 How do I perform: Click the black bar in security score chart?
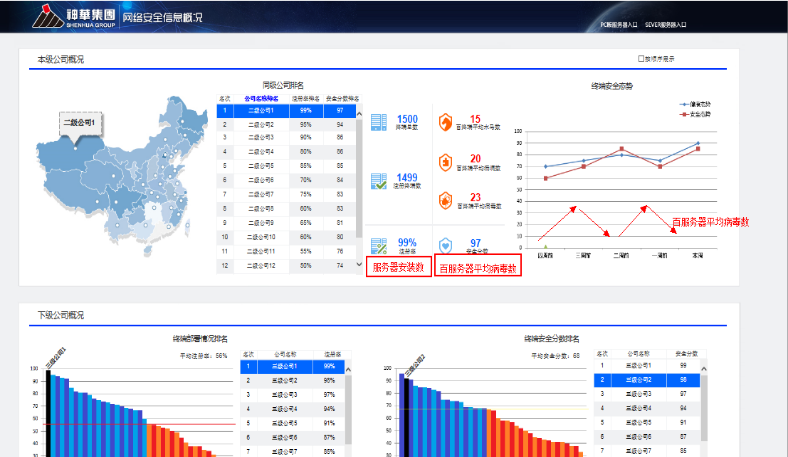click(x=407, y=417)
